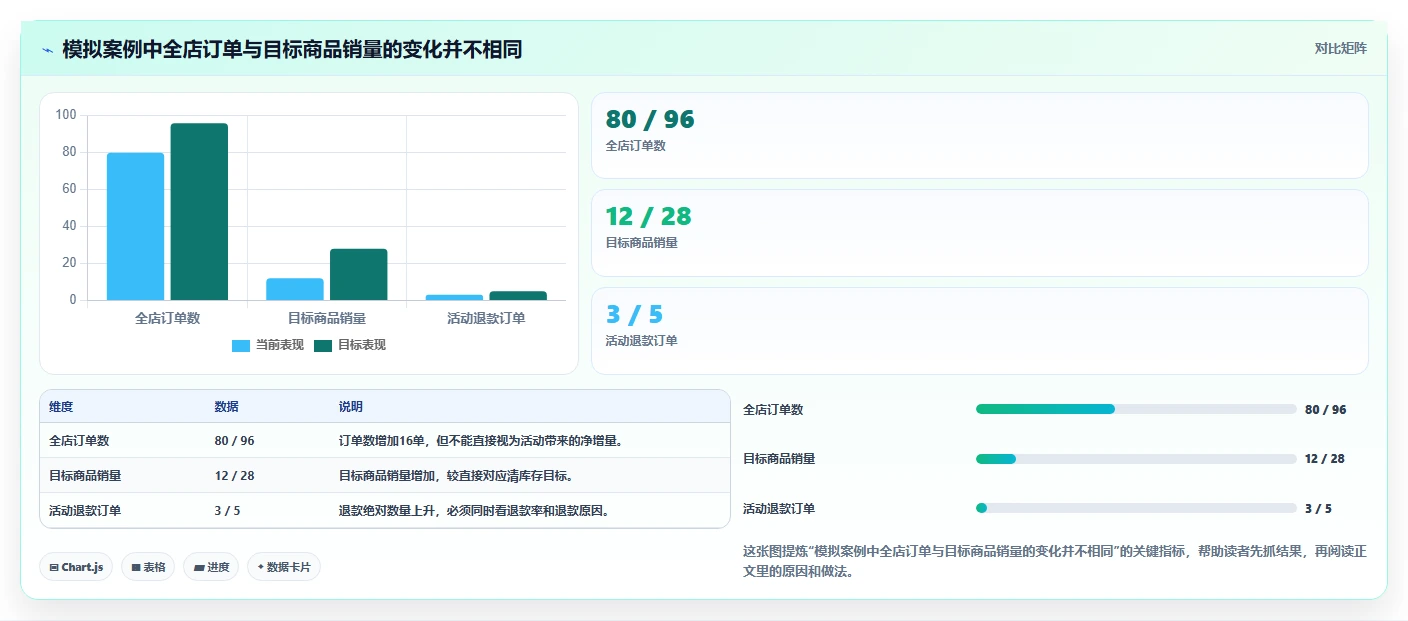Select the 进度 tag chip

(211, 567)
